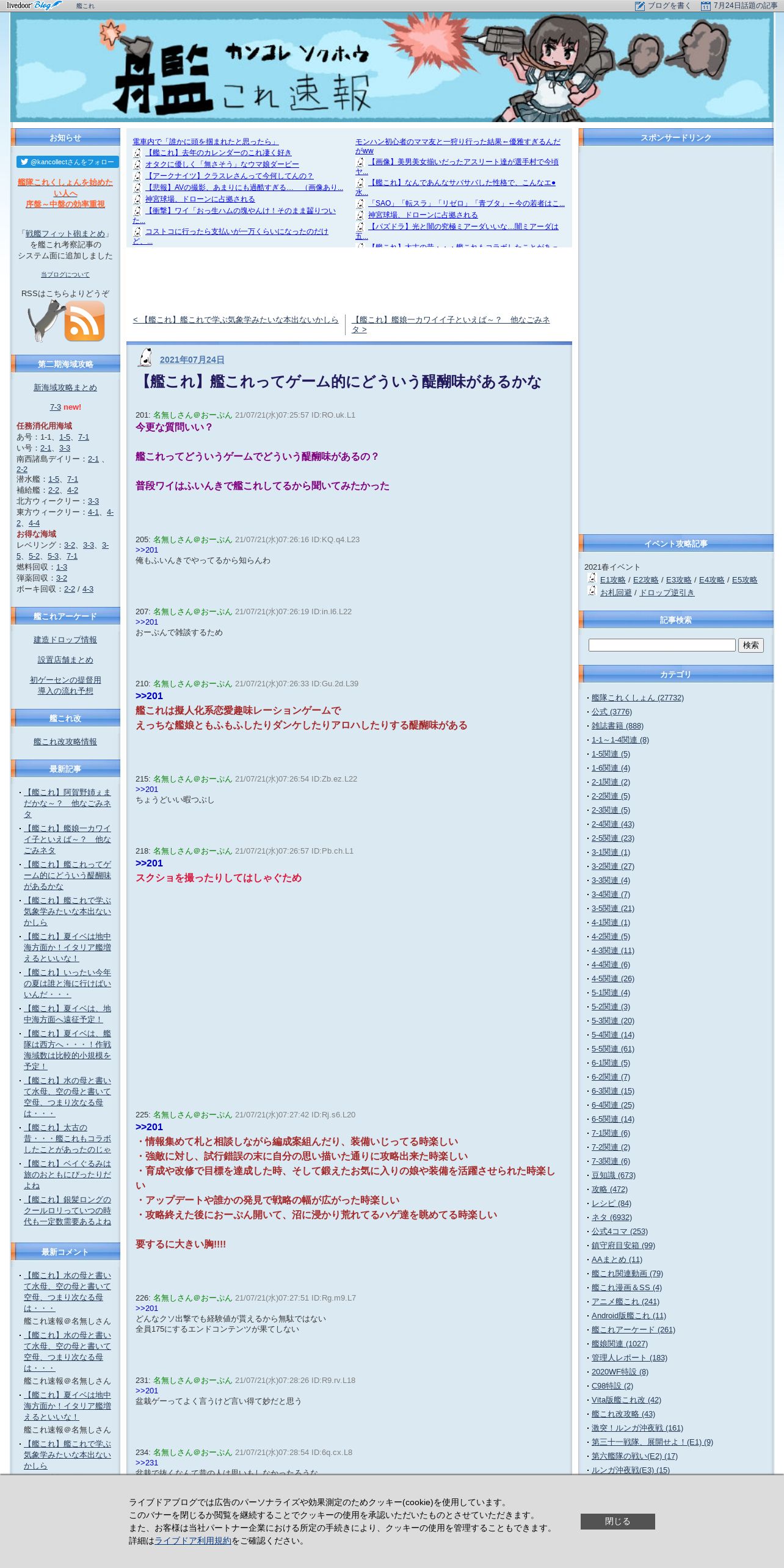Open category 公式 (3776)
The width and height of the screenshot is (784, 1568).
(x=612, y=712)
